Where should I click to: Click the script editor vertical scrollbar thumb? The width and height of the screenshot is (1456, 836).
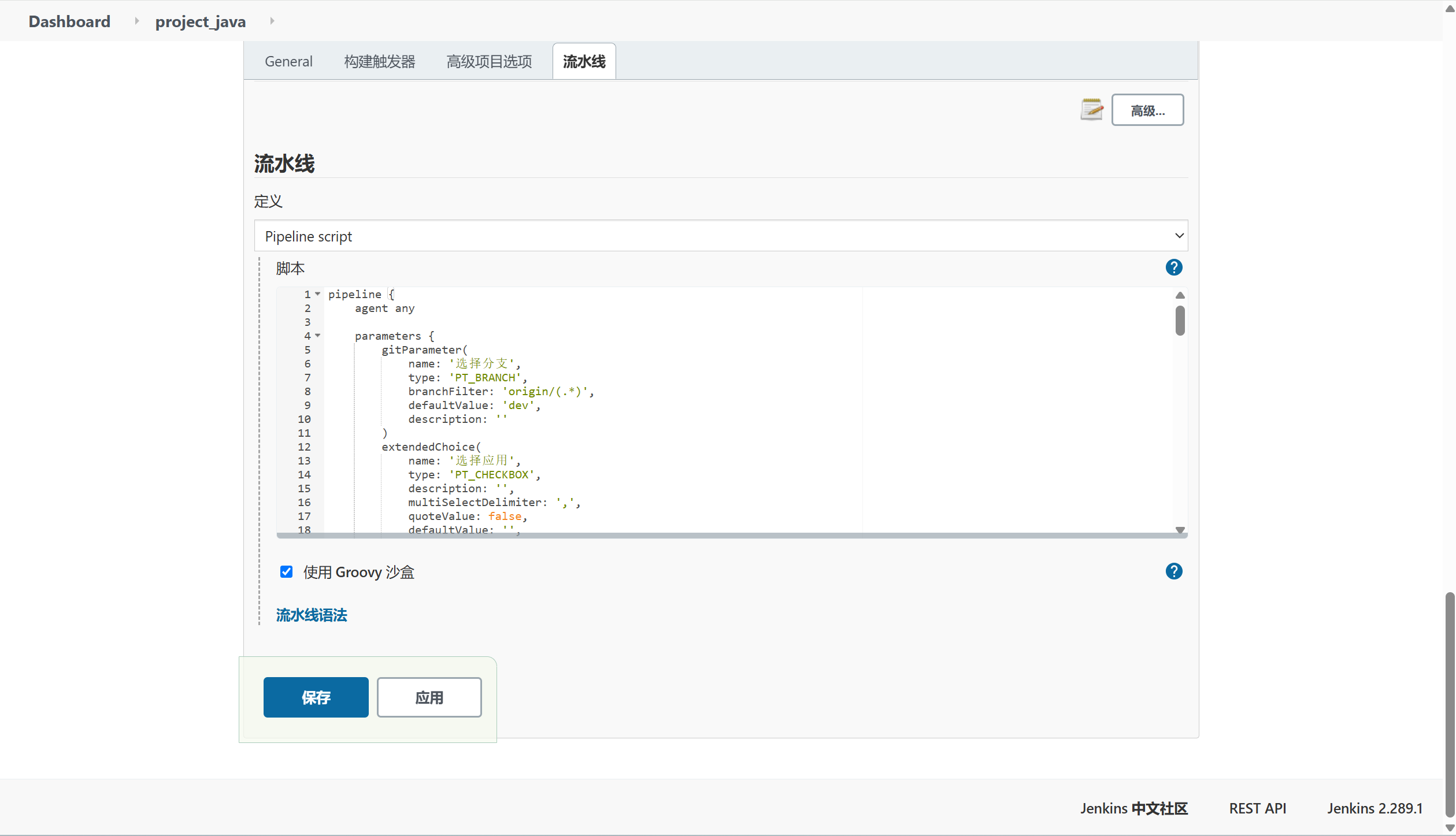[x=1180, y=321]
